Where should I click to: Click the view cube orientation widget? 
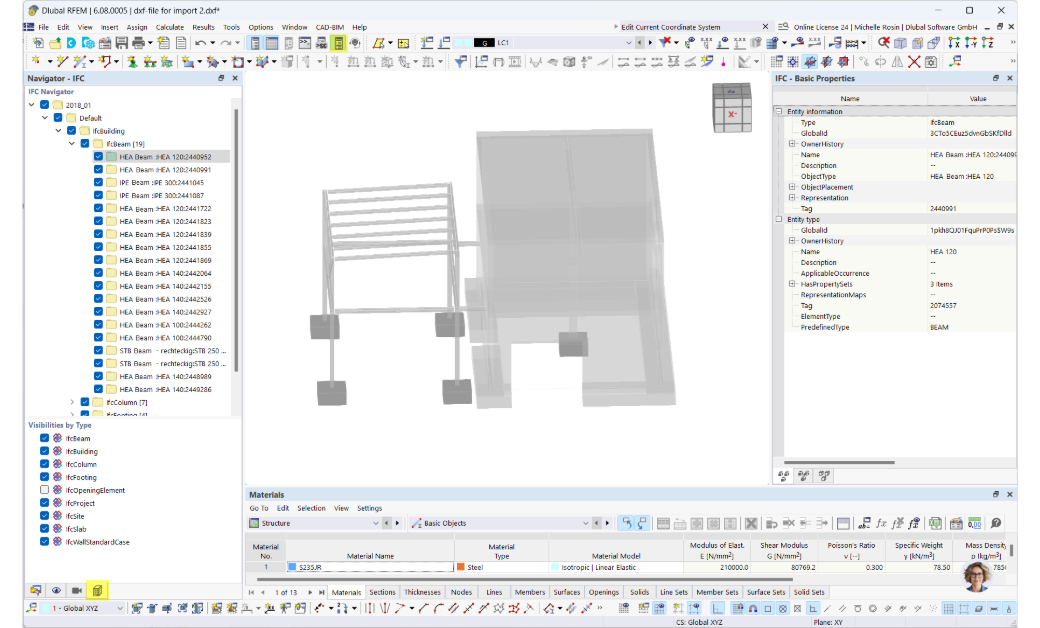coord(732,107)
